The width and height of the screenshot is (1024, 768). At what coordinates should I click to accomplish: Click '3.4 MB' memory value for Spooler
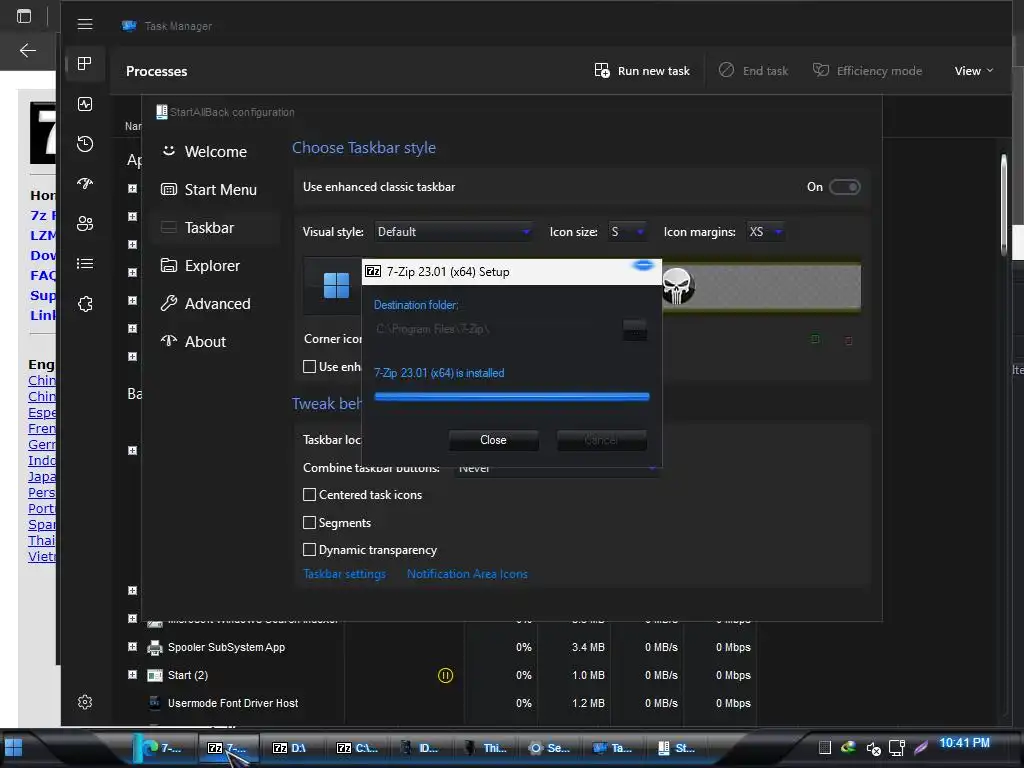tap(588, 647)
